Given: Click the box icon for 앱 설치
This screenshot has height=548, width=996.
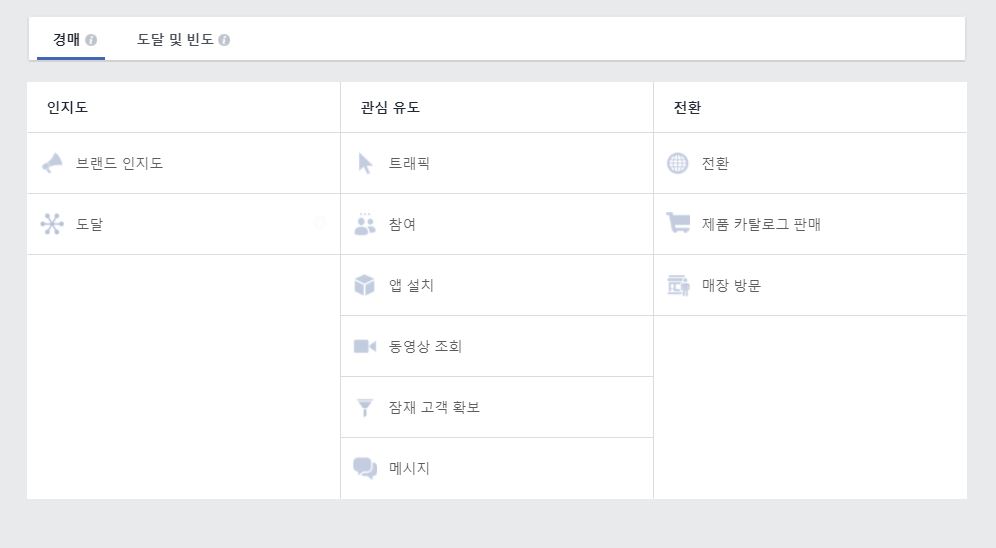Looking at the screenshot, I should pyautogui.click(x=365, y=285).
